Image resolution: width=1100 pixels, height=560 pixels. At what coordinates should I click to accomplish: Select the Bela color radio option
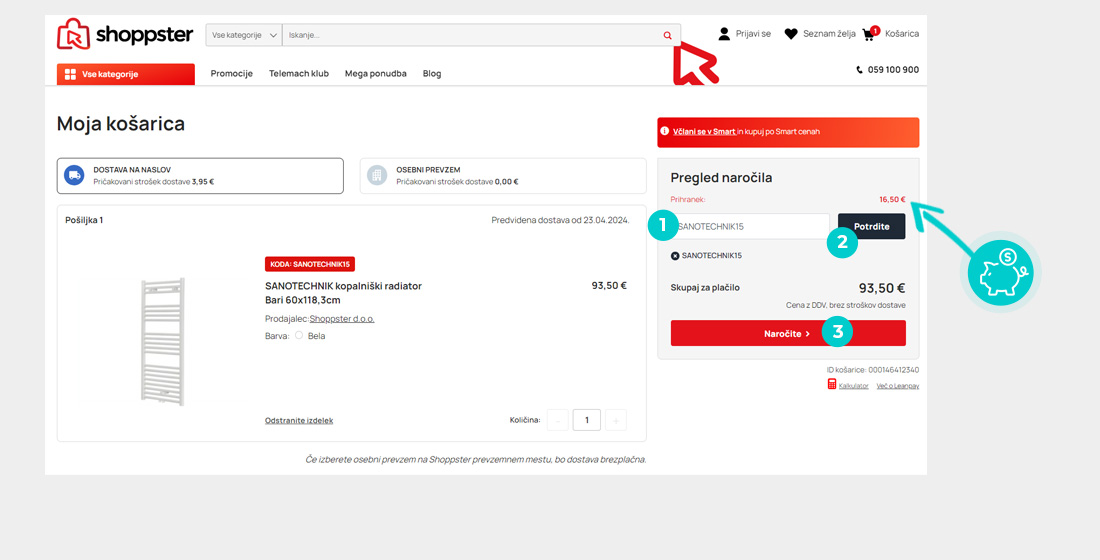click(x=299, y=335)
